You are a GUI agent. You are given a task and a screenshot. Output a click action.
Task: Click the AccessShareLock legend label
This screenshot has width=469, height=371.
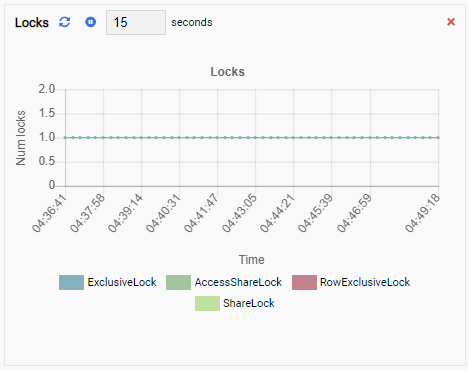pos(238,282)
